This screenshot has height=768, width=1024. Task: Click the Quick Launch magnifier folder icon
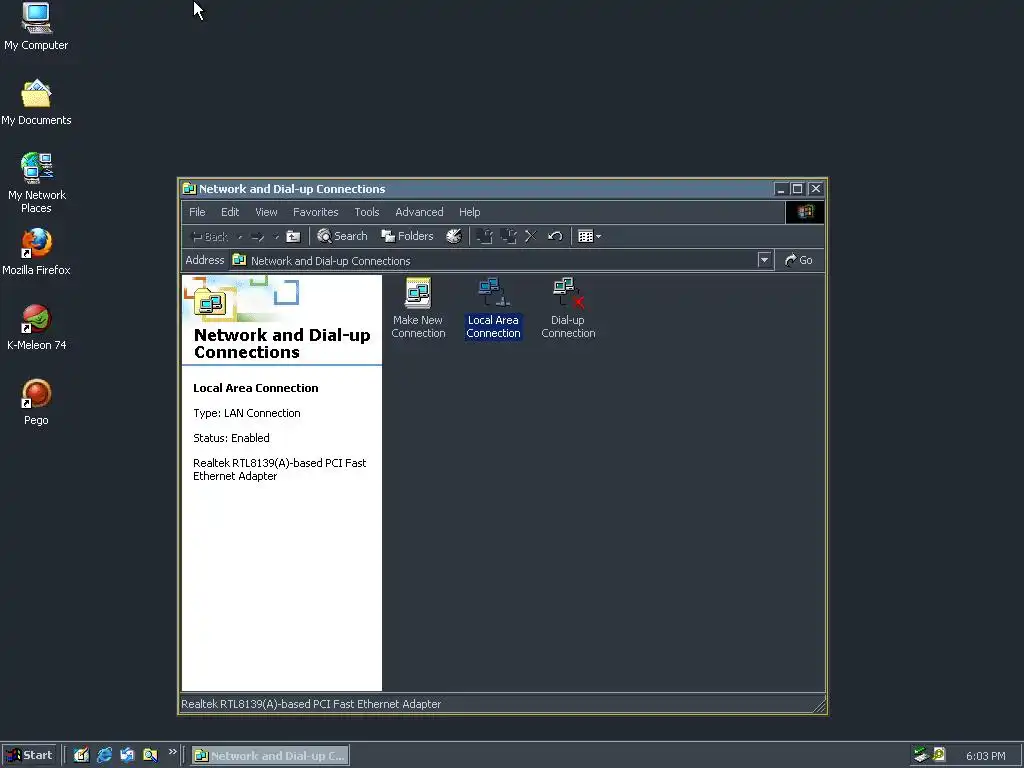pos(150,755)
